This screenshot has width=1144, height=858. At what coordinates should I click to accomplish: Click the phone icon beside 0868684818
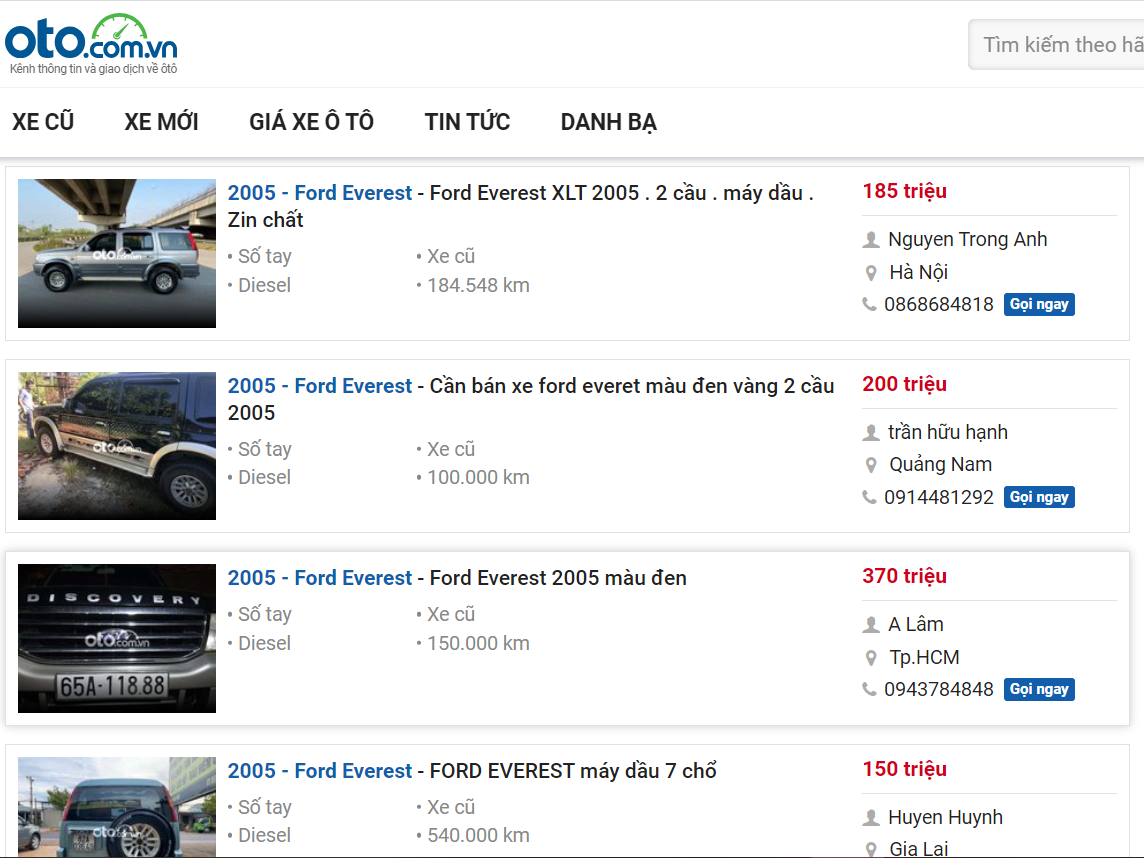[x=869, y=304]
